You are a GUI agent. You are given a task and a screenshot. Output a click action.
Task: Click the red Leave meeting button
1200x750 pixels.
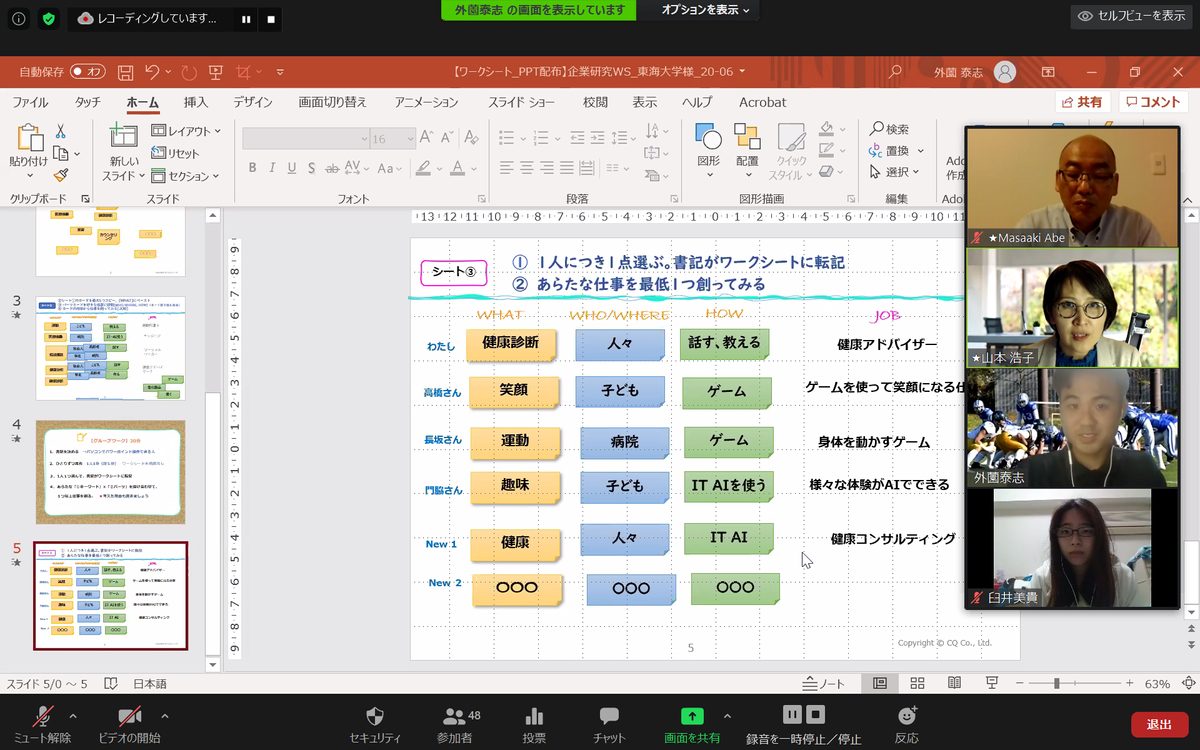(1159, 724)
